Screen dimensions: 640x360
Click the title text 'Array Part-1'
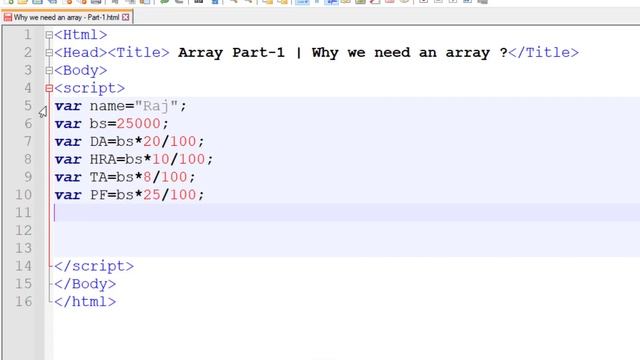click(231, 53)
